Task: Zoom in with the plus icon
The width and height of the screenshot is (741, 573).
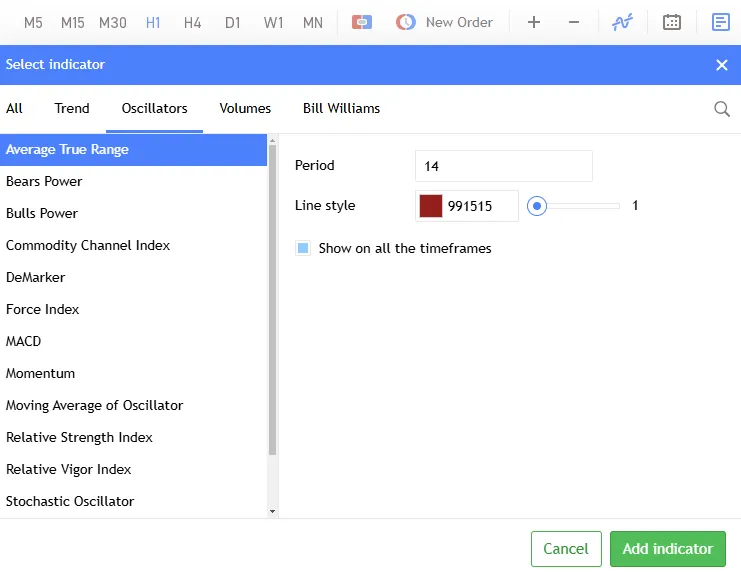Action: pyautogui.click(x=534, y=22)
